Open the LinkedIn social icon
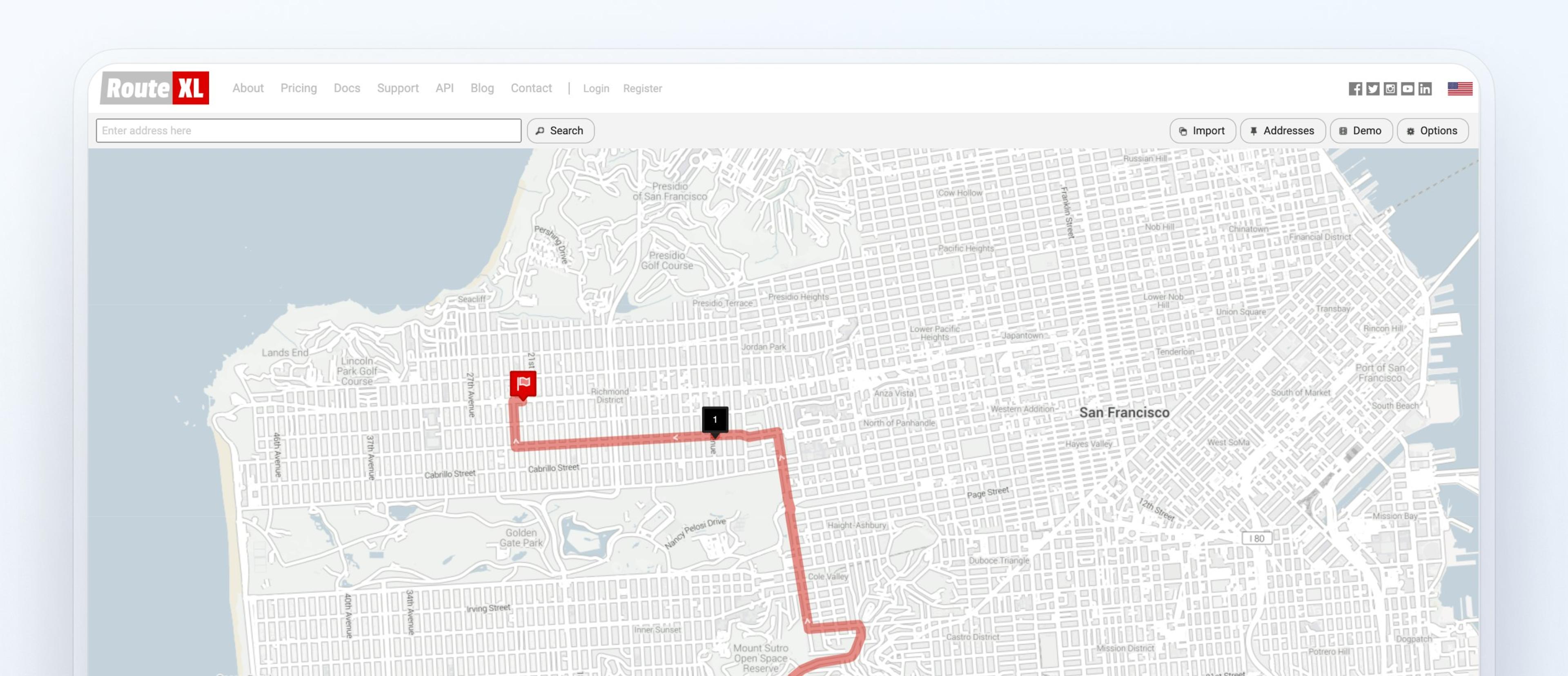 click(x=1425, y=89)
